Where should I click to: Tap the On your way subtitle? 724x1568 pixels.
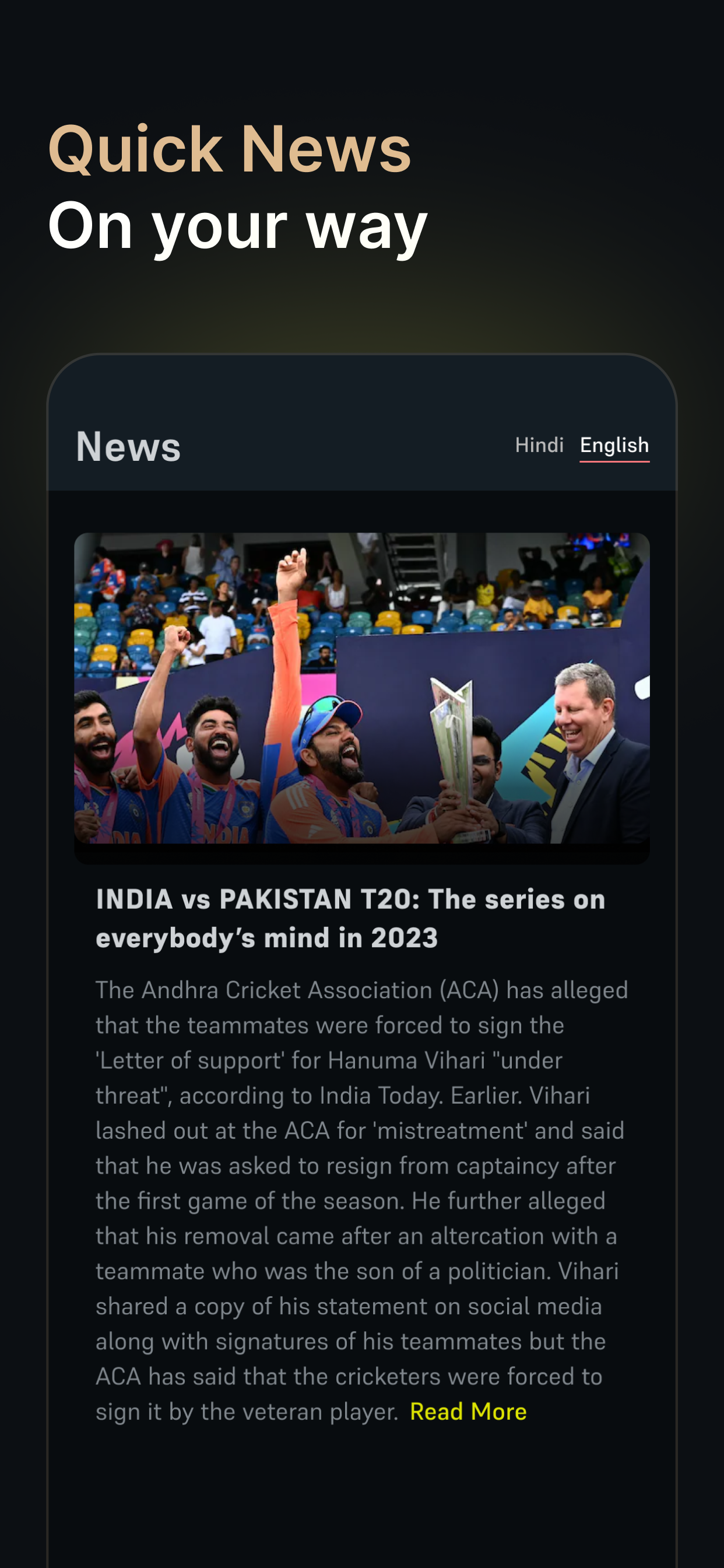pos(238,226)
